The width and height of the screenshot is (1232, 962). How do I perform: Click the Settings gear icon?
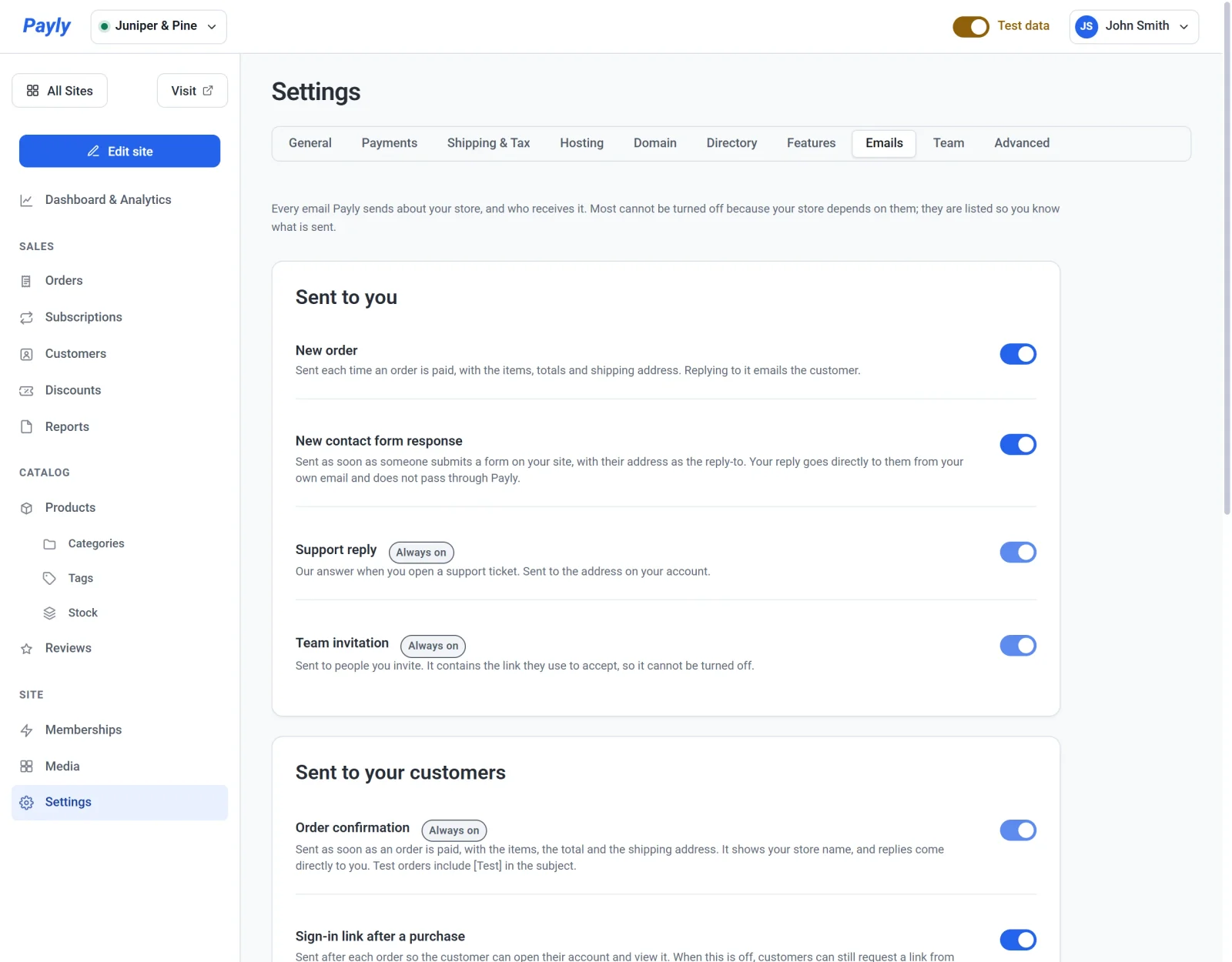[x=26, y=803]
